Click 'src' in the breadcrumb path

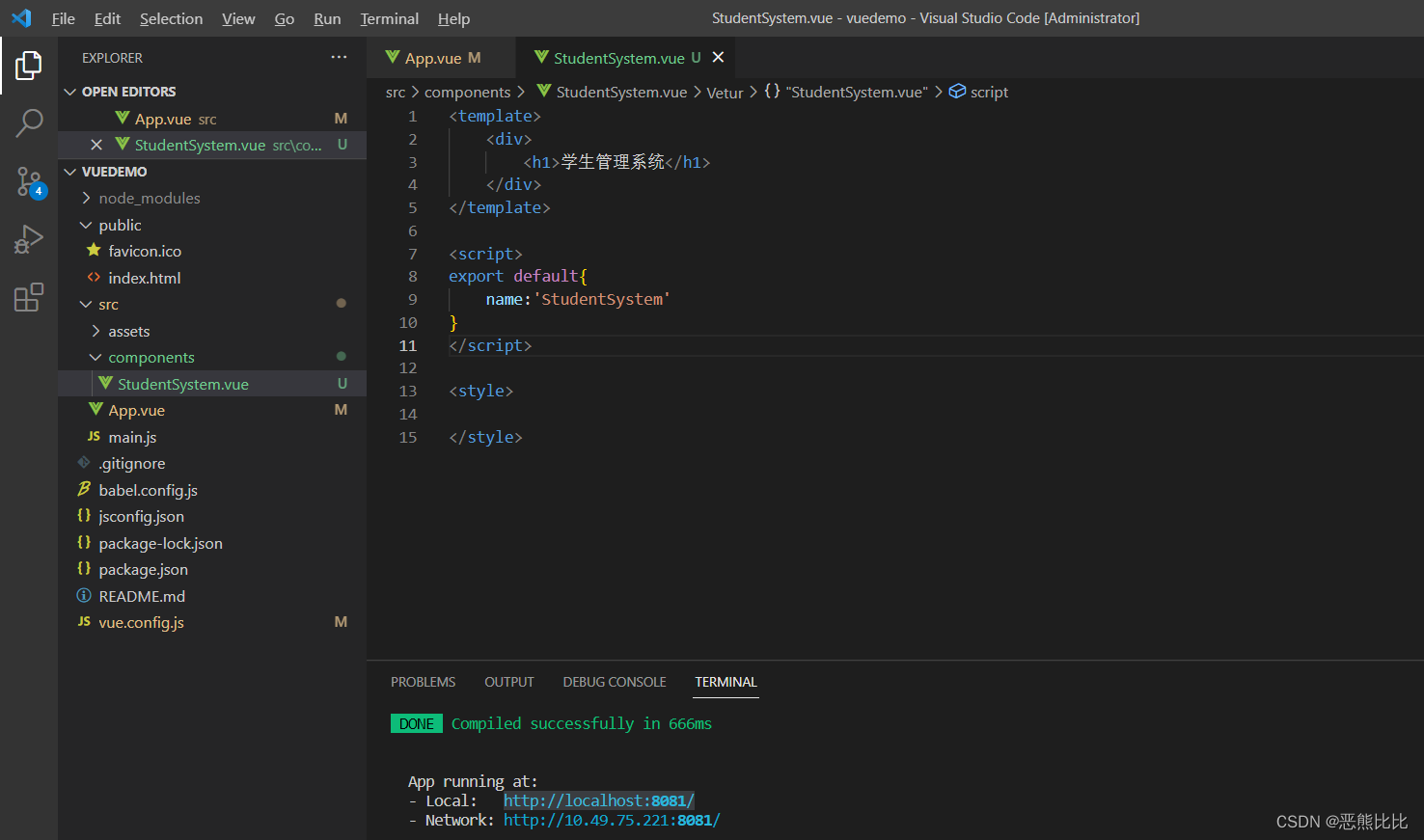[396, 92]
